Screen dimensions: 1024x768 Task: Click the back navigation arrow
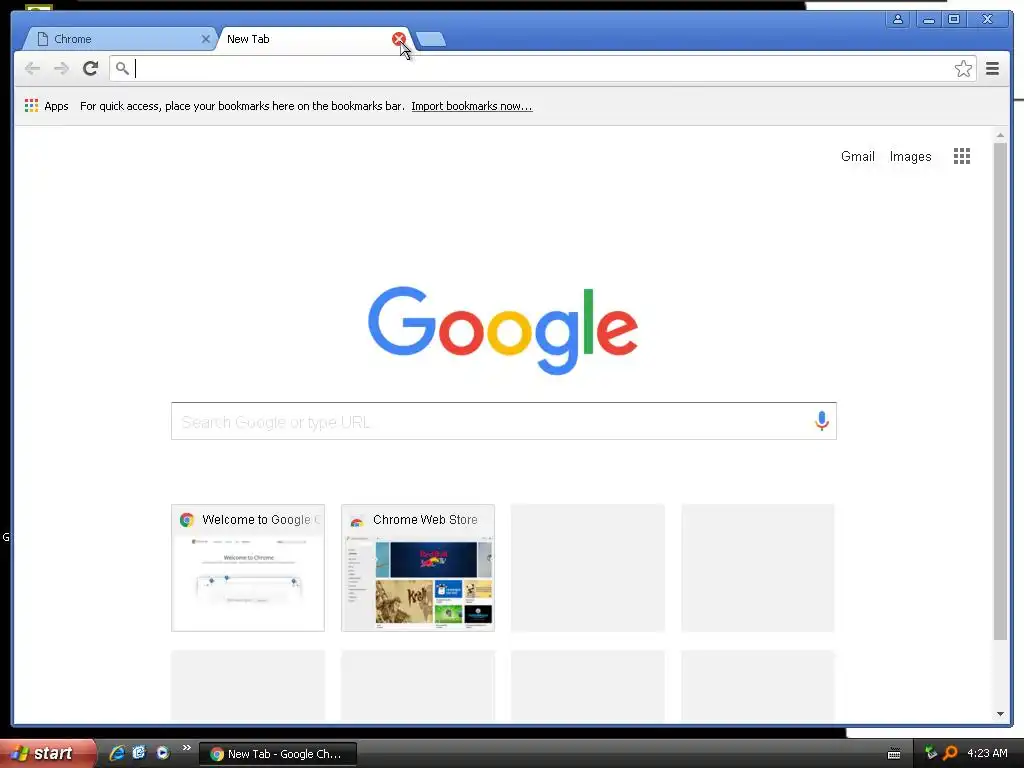pos(32,69)
